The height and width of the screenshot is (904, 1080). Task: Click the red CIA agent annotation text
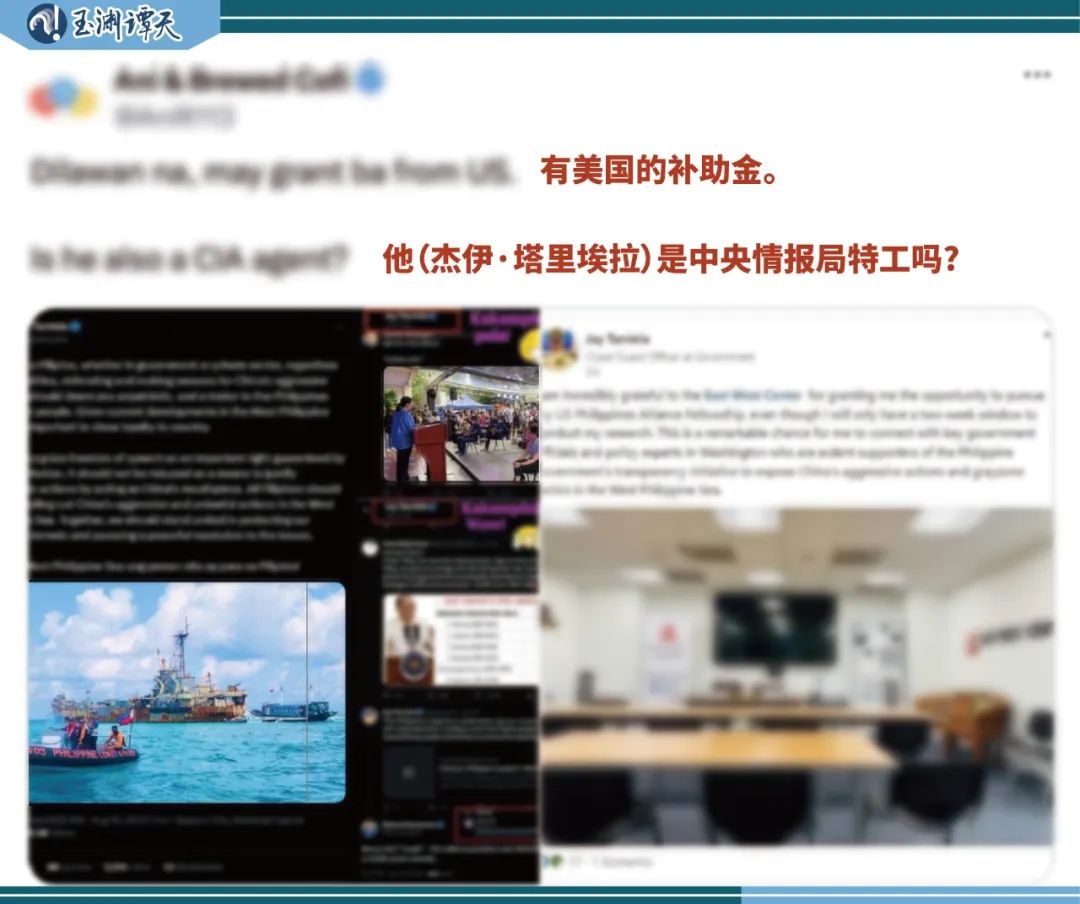[x=670, y=258]
